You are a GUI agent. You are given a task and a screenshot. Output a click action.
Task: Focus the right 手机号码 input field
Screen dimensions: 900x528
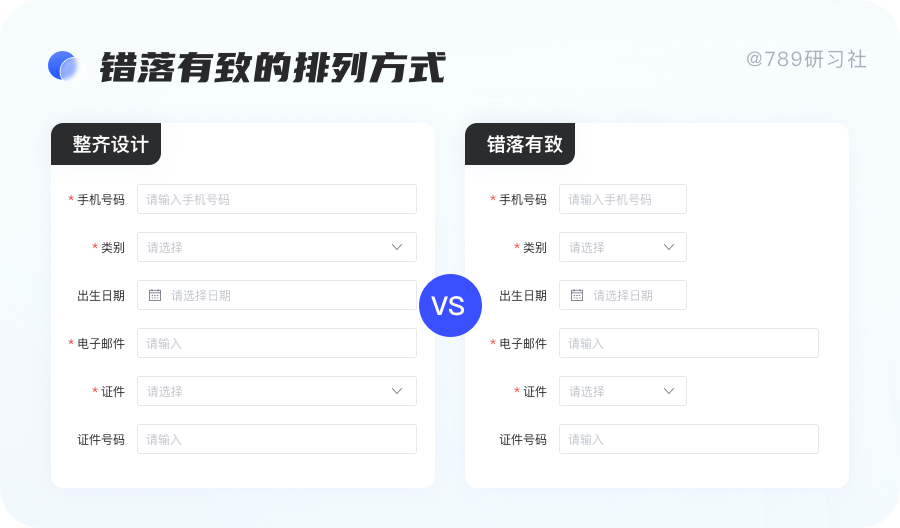(623, 199)
